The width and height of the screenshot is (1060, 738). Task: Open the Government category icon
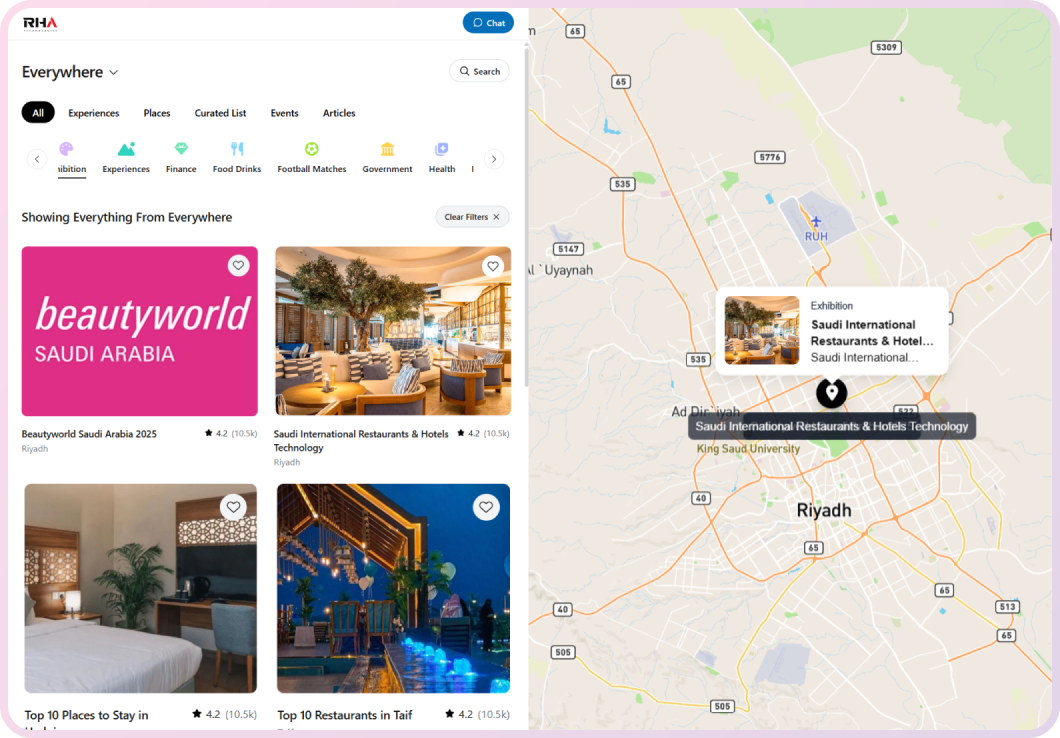387,149
